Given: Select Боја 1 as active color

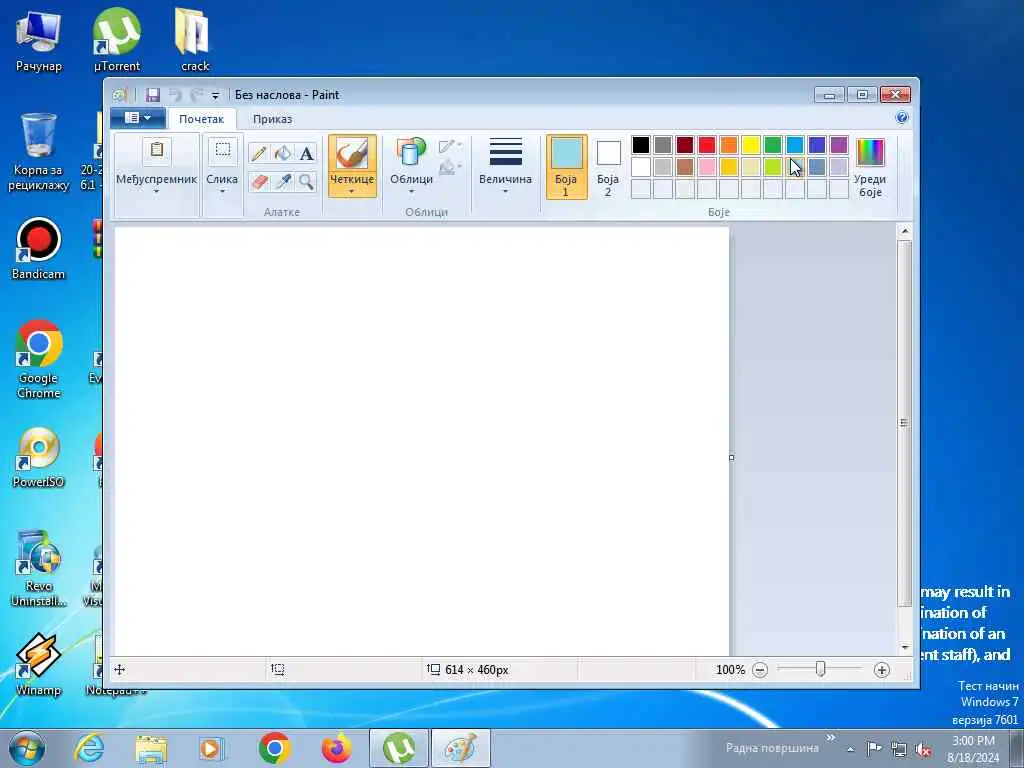Looking at the screenshot, I should click(x=566, y=167).
